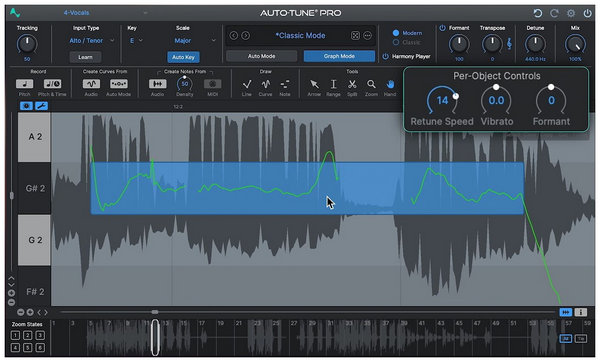
Task: Click the wrench icon above the piano keys
Action: coord(41,106)
